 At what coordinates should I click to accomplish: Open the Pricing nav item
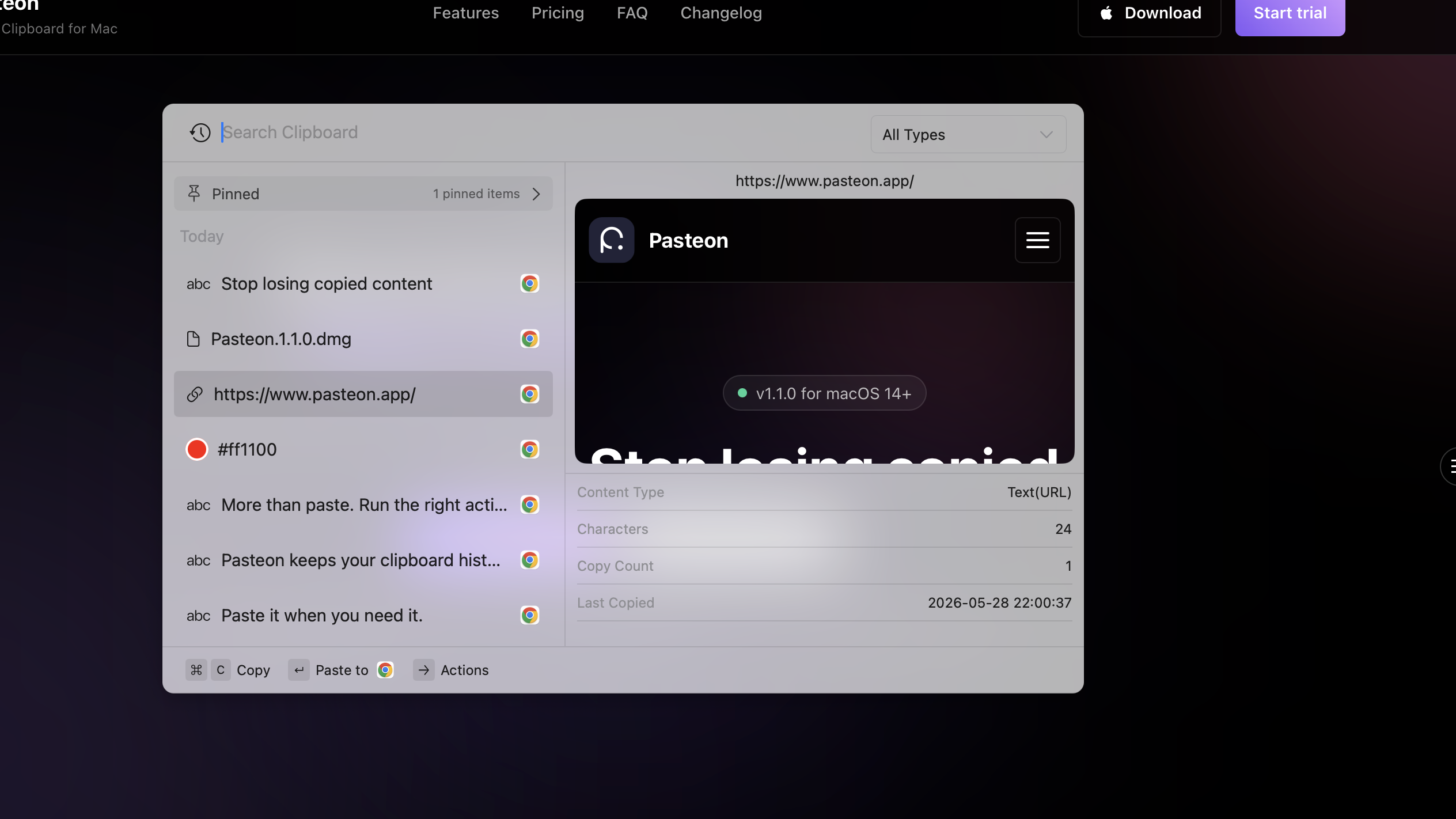(x=558, y=13)
